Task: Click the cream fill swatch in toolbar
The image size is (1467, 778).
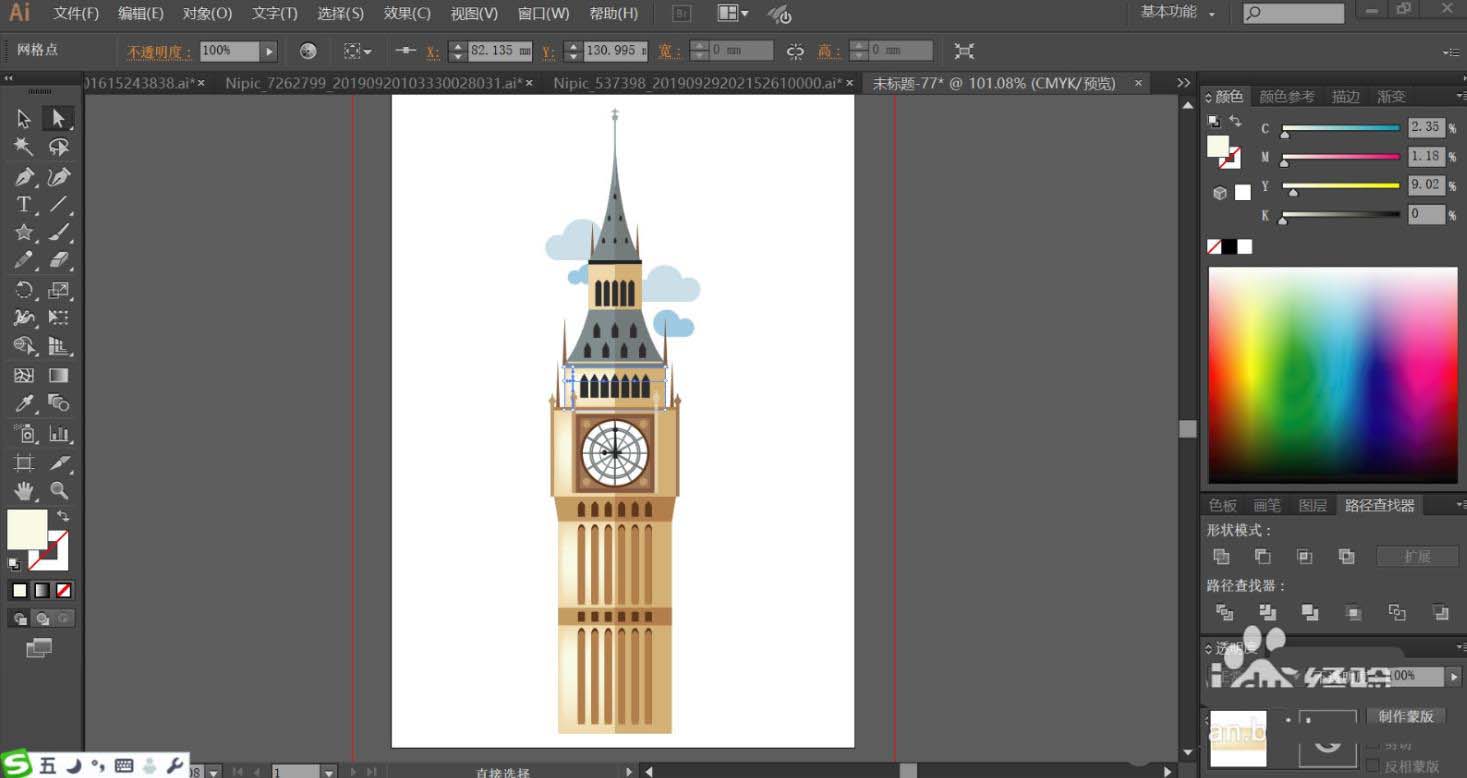Action: coord(27,530)
